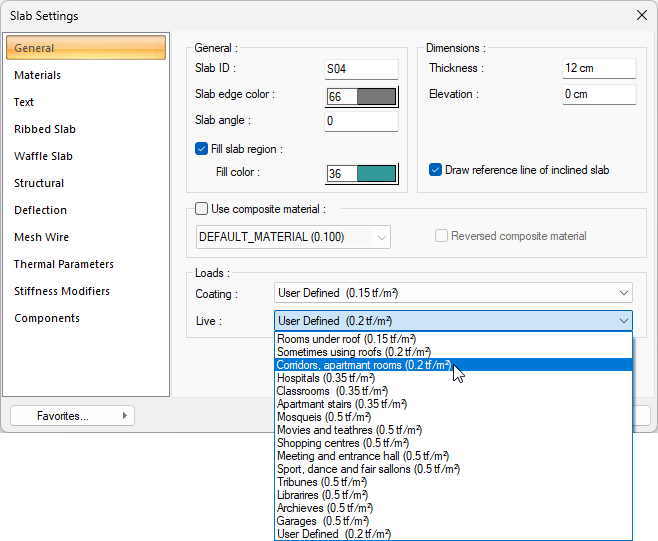Select Librarires (0.5 tf/m²) option
Screen dimensions: 658x541
point(453,495)
